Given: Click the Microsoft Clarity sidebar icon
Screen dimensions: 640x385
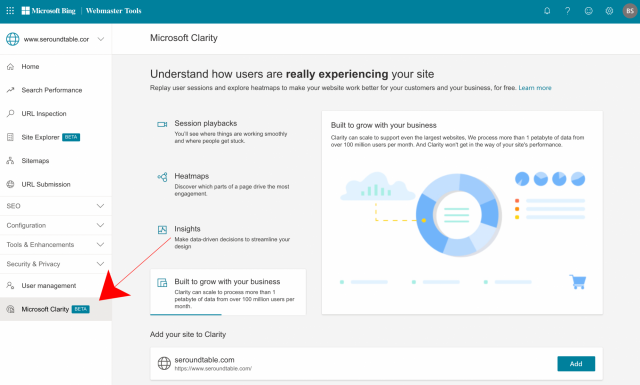Looking at the screenshot, I should pos(10,309).
